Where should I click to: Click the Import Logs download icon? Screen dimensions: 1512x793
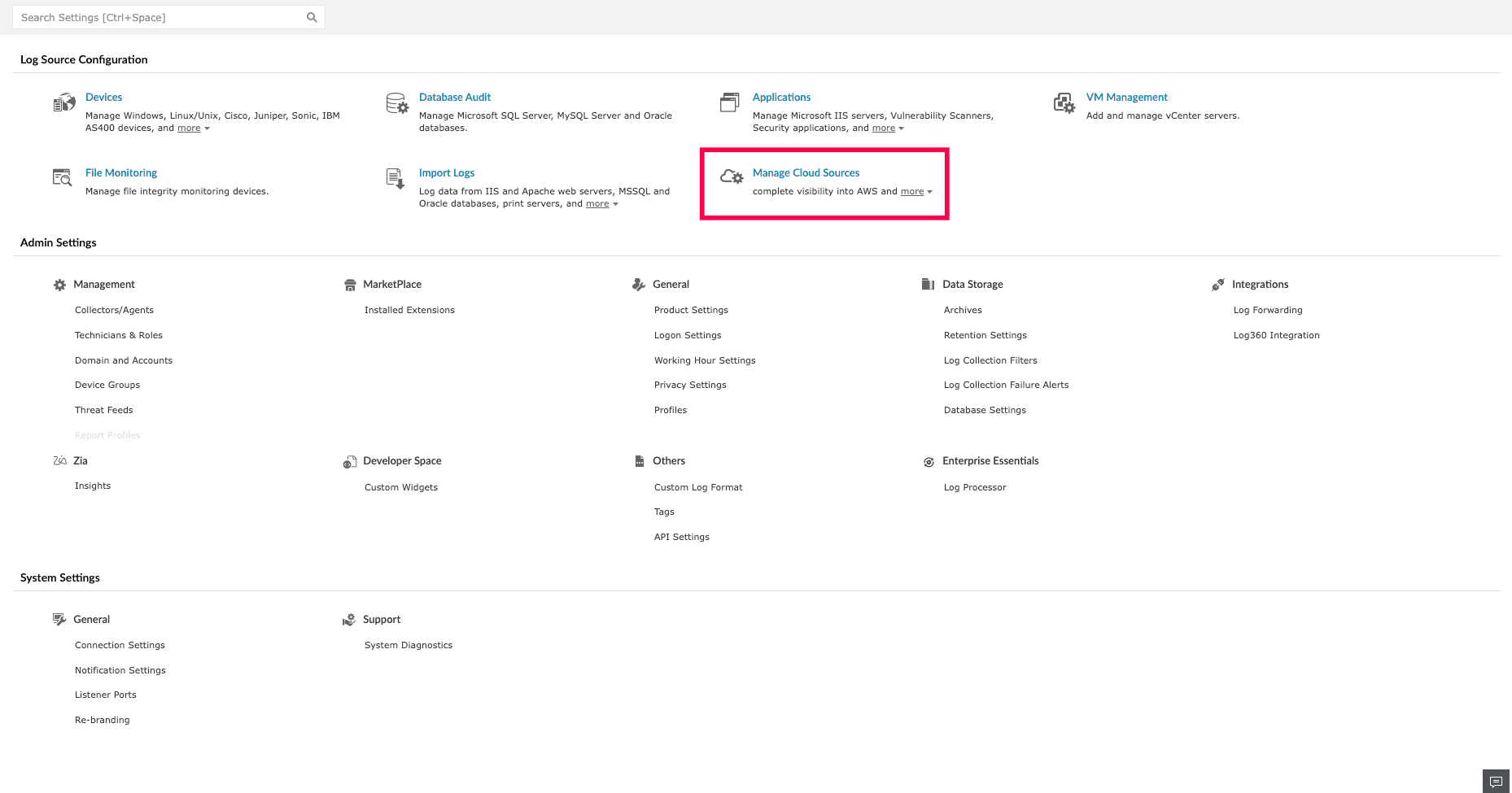[x=395, y=178]
